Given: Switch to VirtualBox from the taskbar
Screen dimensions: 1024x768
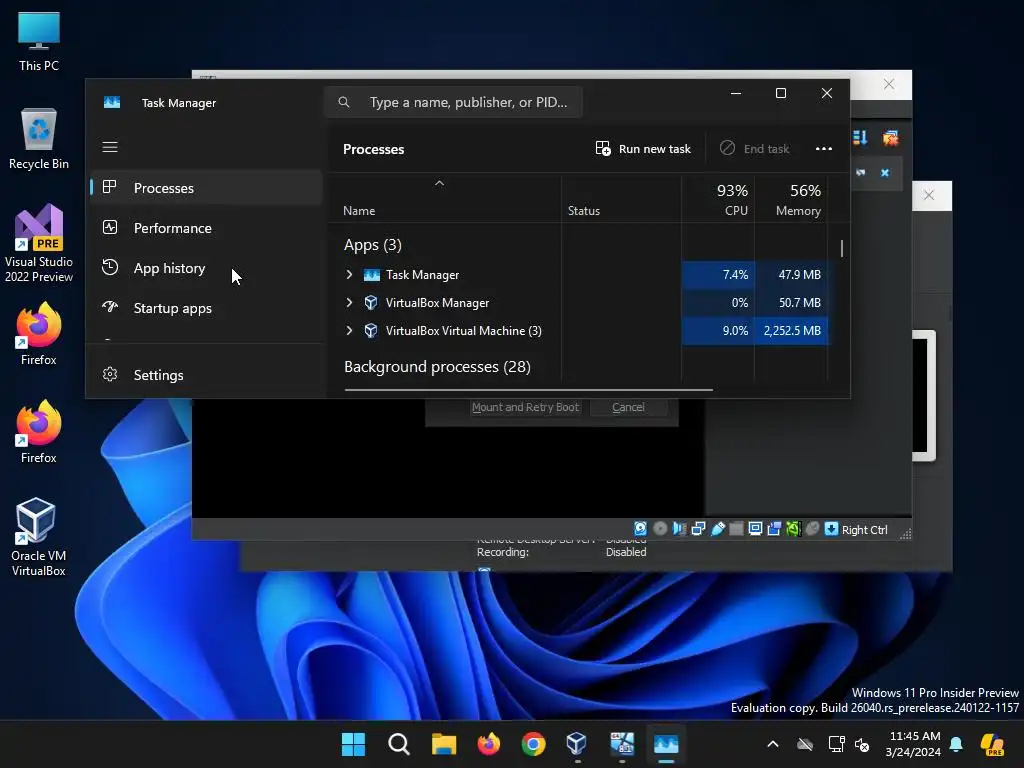Looking at the screenshot, I should click(x=577, y=744).
